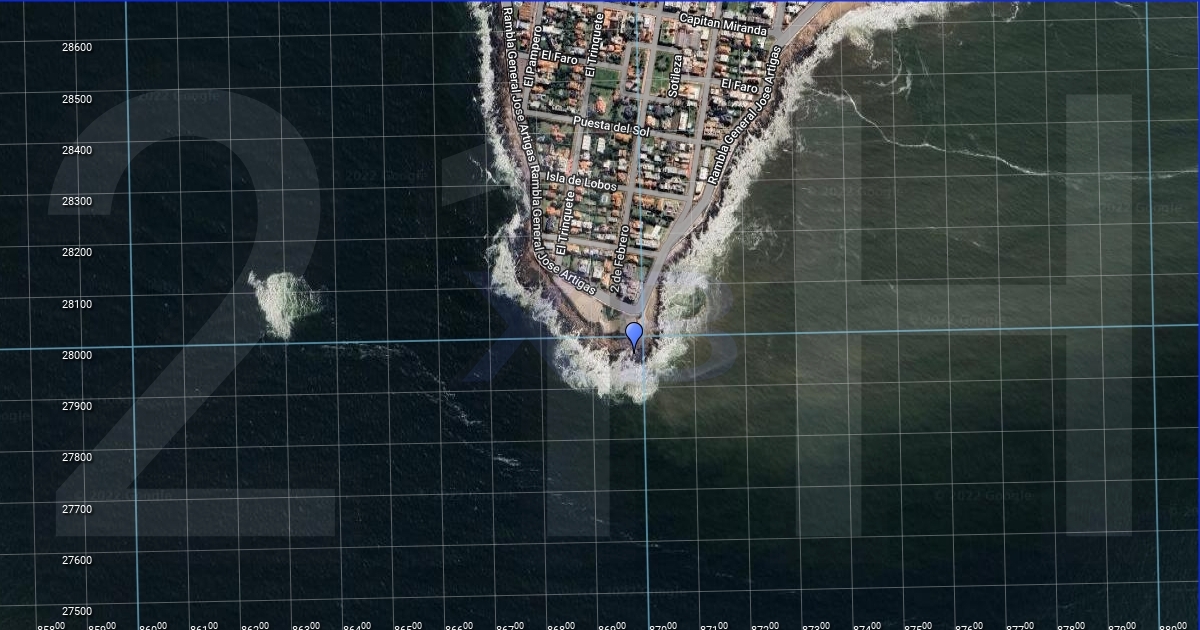Click the 28600 northing grid label
This screenshot has width=1200, height=630.
(77, 47)
